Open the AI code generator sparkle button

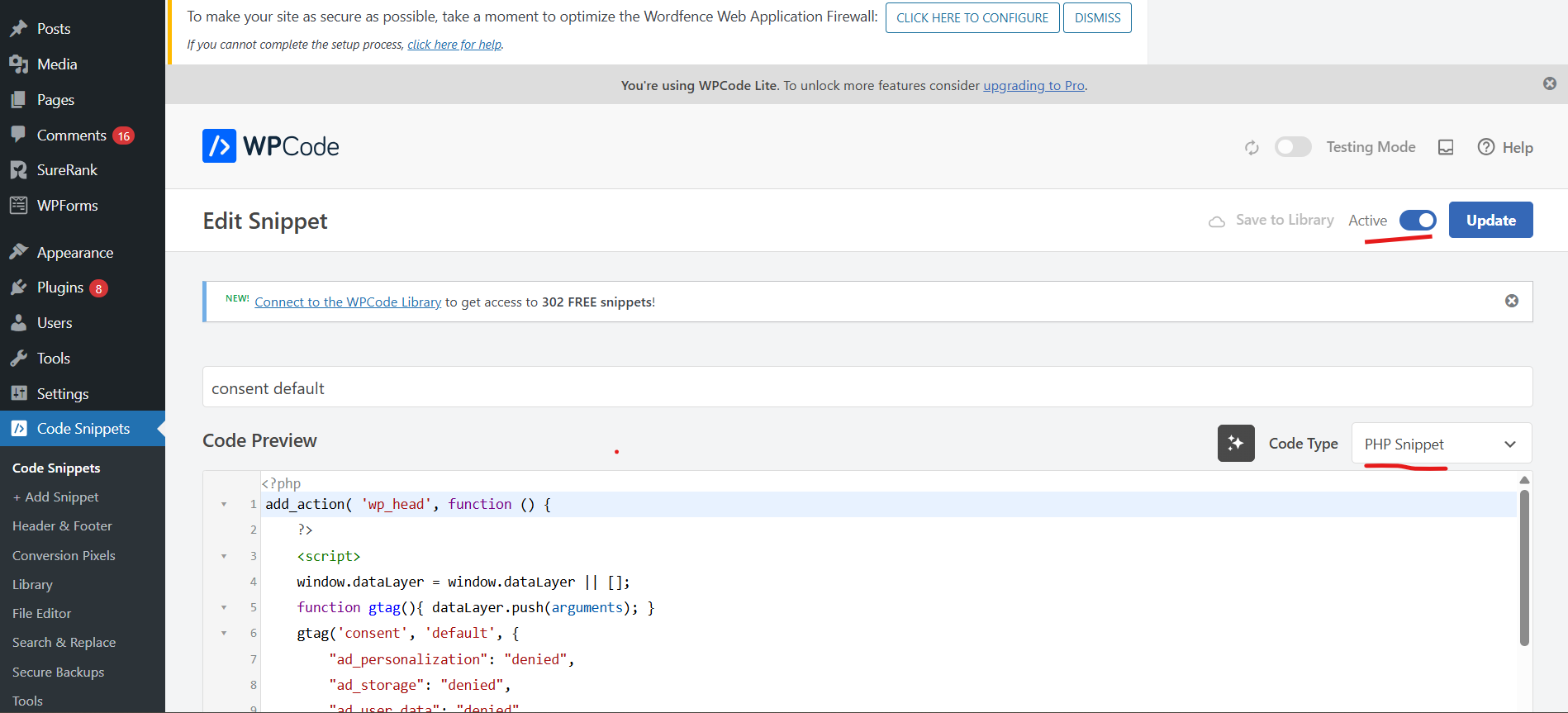coord(1236,443)
